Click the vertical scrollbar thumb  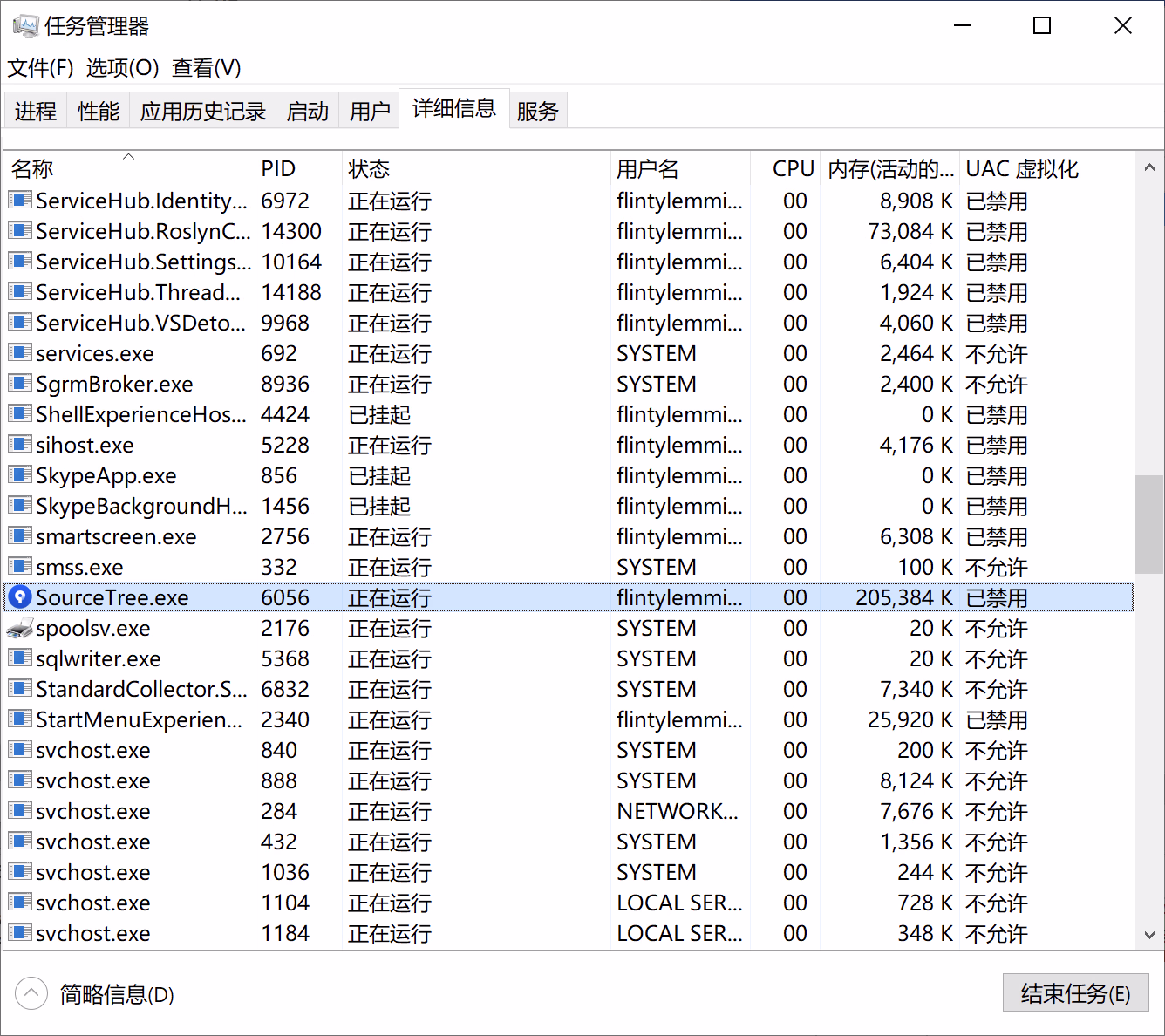click(x=1148, y=523)
